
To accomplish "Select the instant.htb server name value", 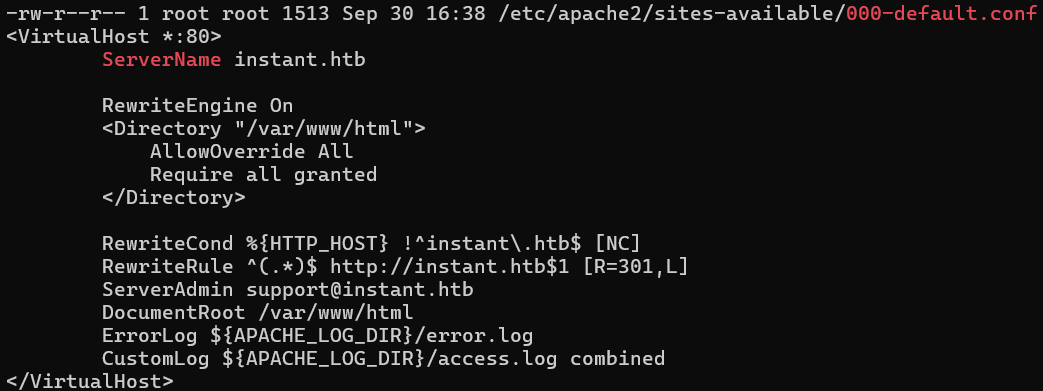I will [x=300, y=60].
